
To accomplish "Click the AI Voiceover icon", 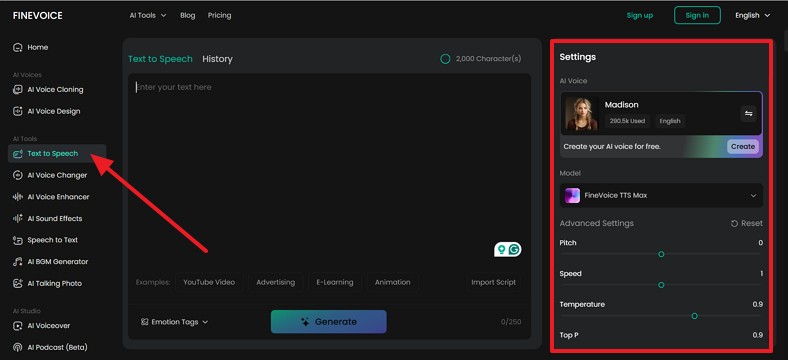I will point(18,325).
